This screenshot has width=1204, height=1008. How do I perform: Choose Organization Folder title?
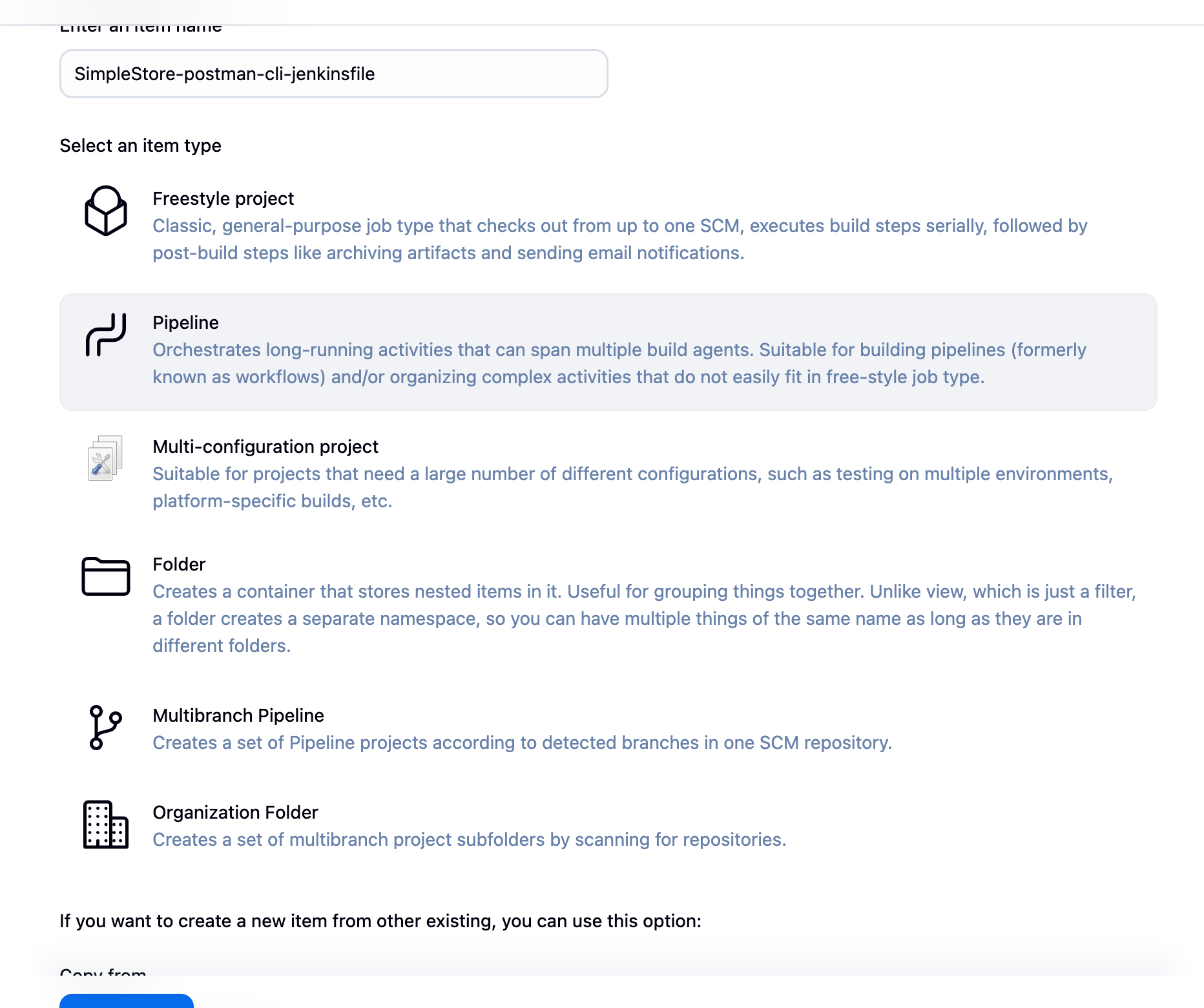pos(235,812)
